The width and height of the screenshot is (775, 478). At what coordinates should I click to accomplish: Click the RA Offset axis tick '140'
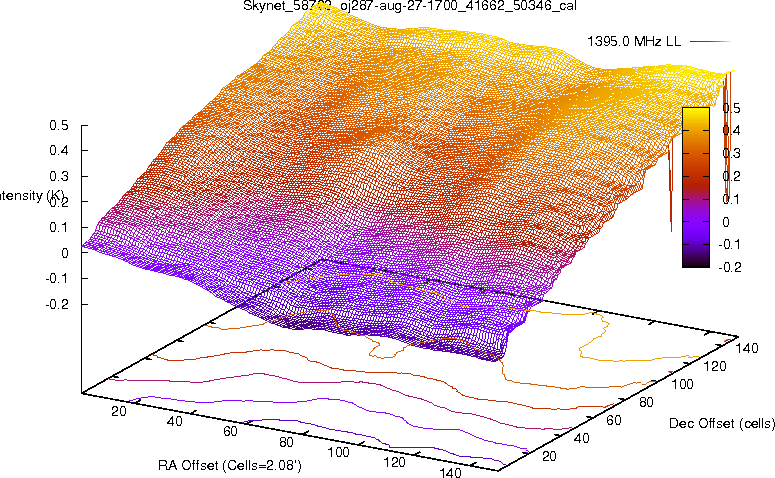point(450,472)
